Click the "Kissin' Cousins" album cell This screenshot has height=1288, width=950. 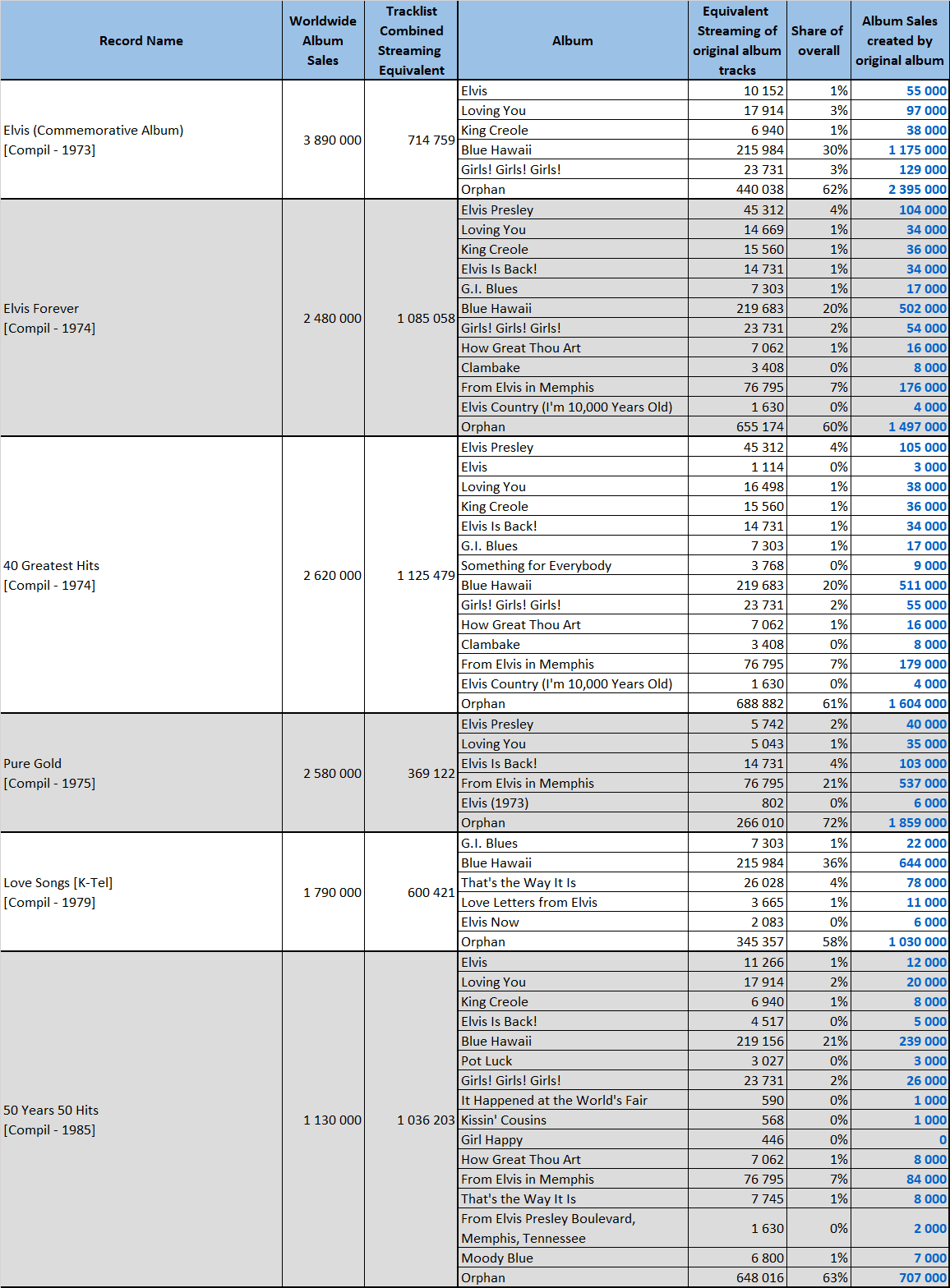coord(573,1120)
